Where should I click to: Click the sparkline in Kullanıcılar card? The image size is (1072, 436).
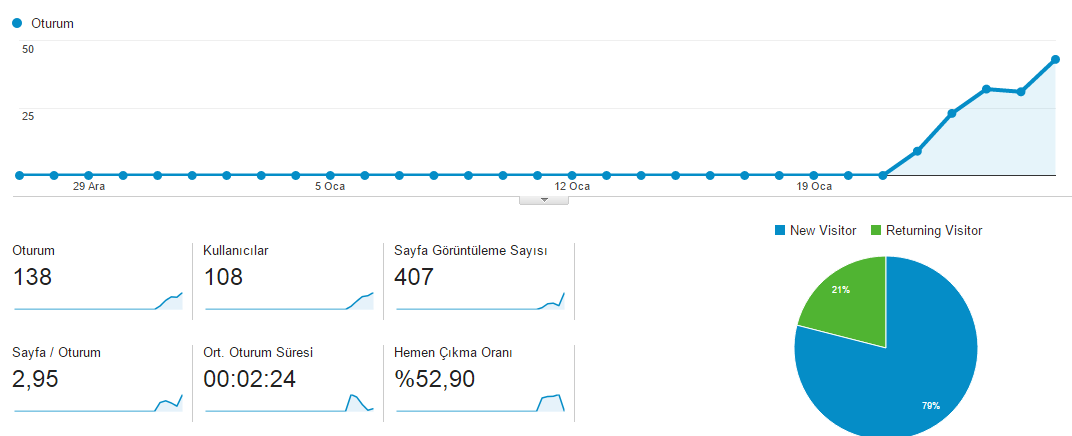[x=289, y=301]
